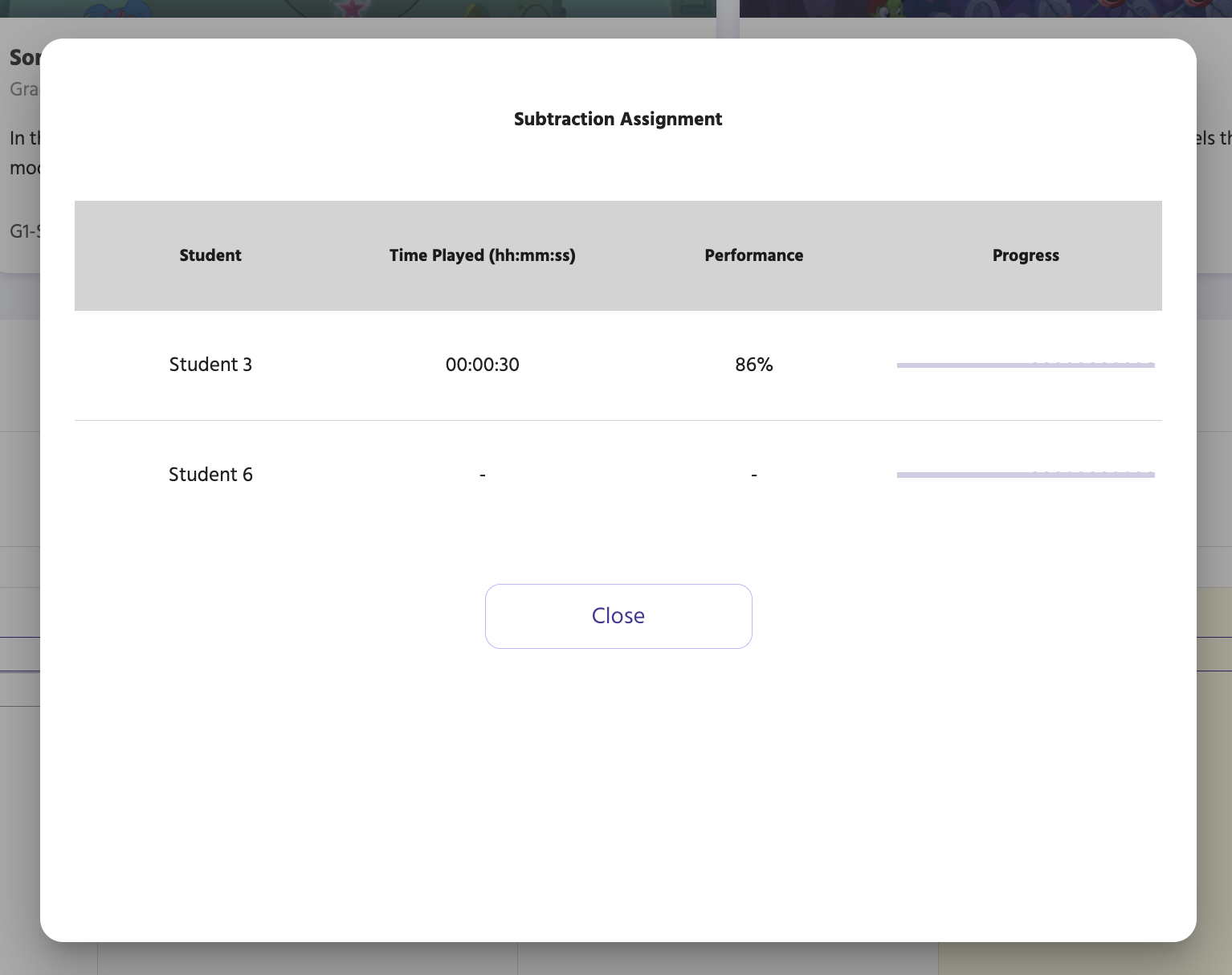Click the Close button
Image resolution: width=1232 pixels, height=975 pixels.
pyautogui.click(x=618, y=616)
